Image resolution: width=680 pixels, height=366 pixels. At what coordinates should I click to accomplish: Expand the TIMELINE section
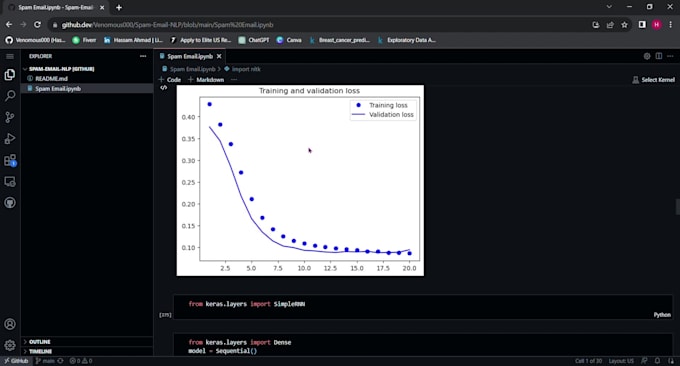[x=40, y=351]
